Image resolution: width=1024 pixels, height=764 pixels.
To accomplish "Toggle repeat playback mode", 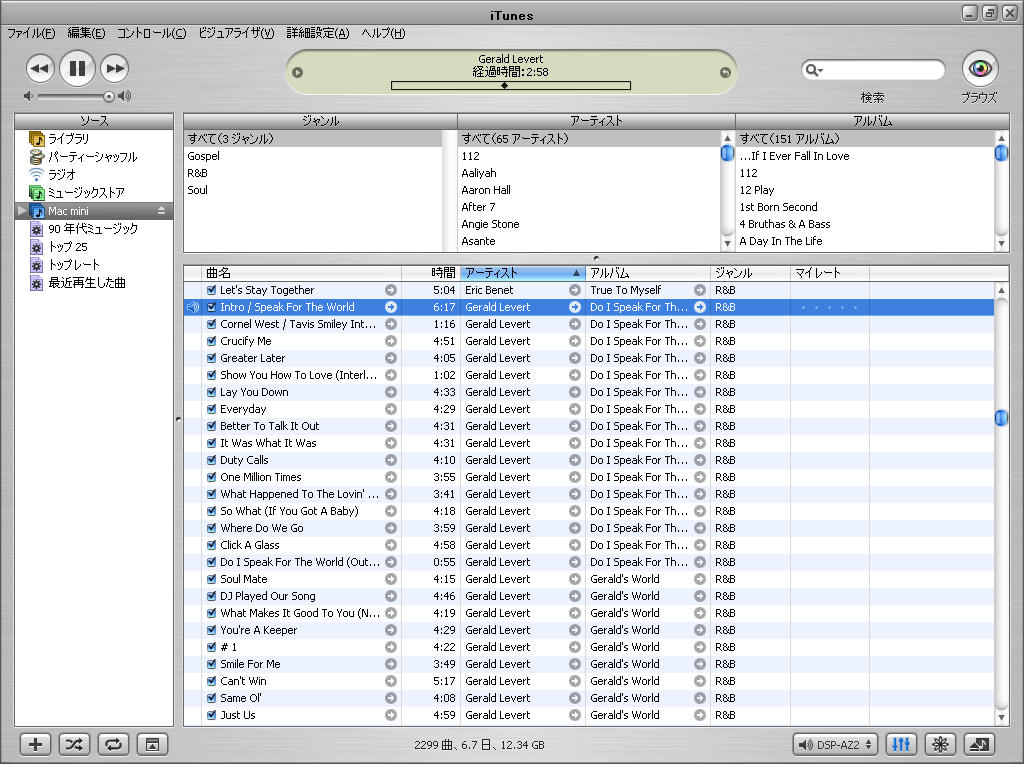I will [113, 744].
